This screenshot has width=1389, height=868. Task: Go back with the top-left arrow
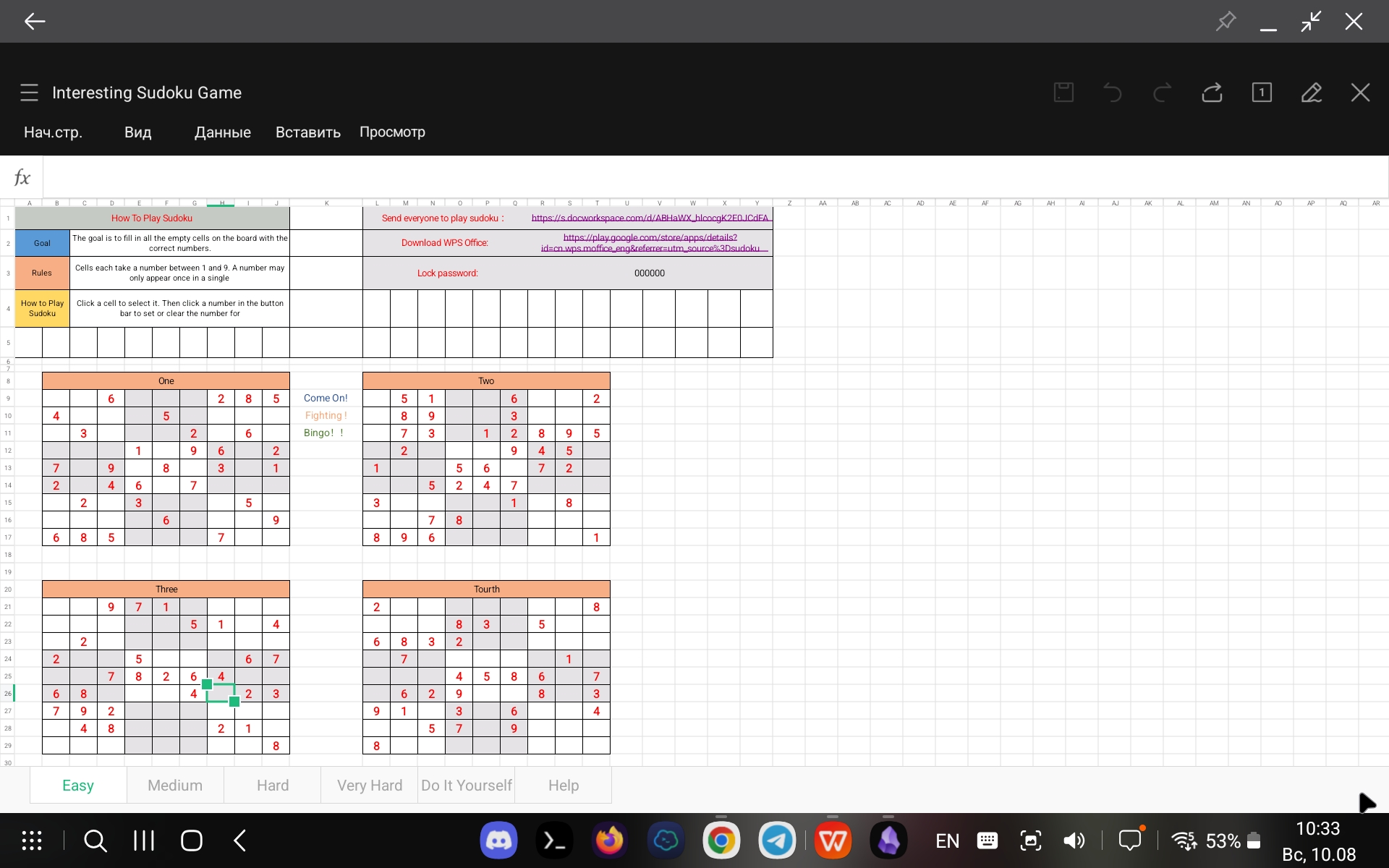[x=33, y=21]
